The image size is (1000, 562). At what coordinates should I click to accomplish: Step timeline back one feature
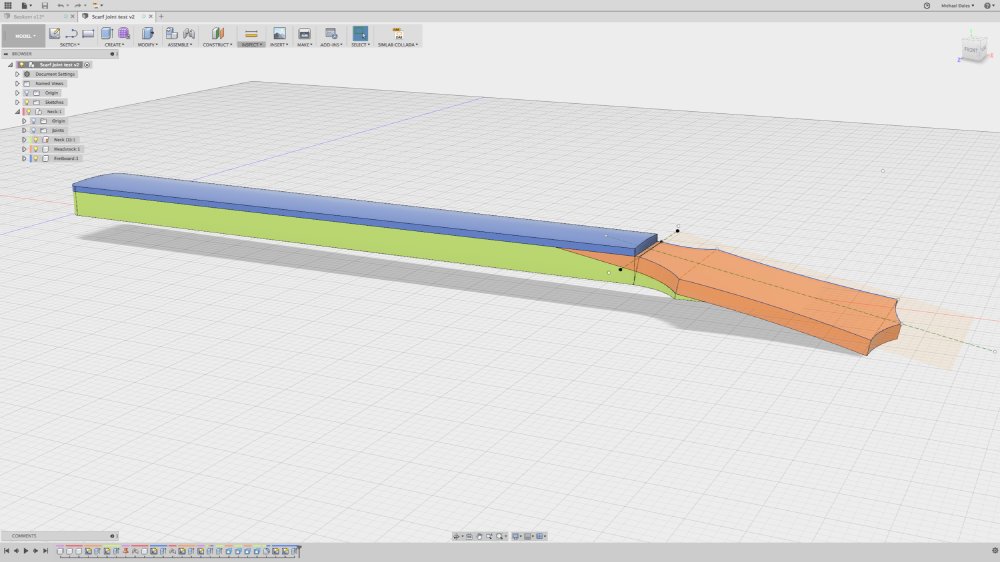[17, 551]
